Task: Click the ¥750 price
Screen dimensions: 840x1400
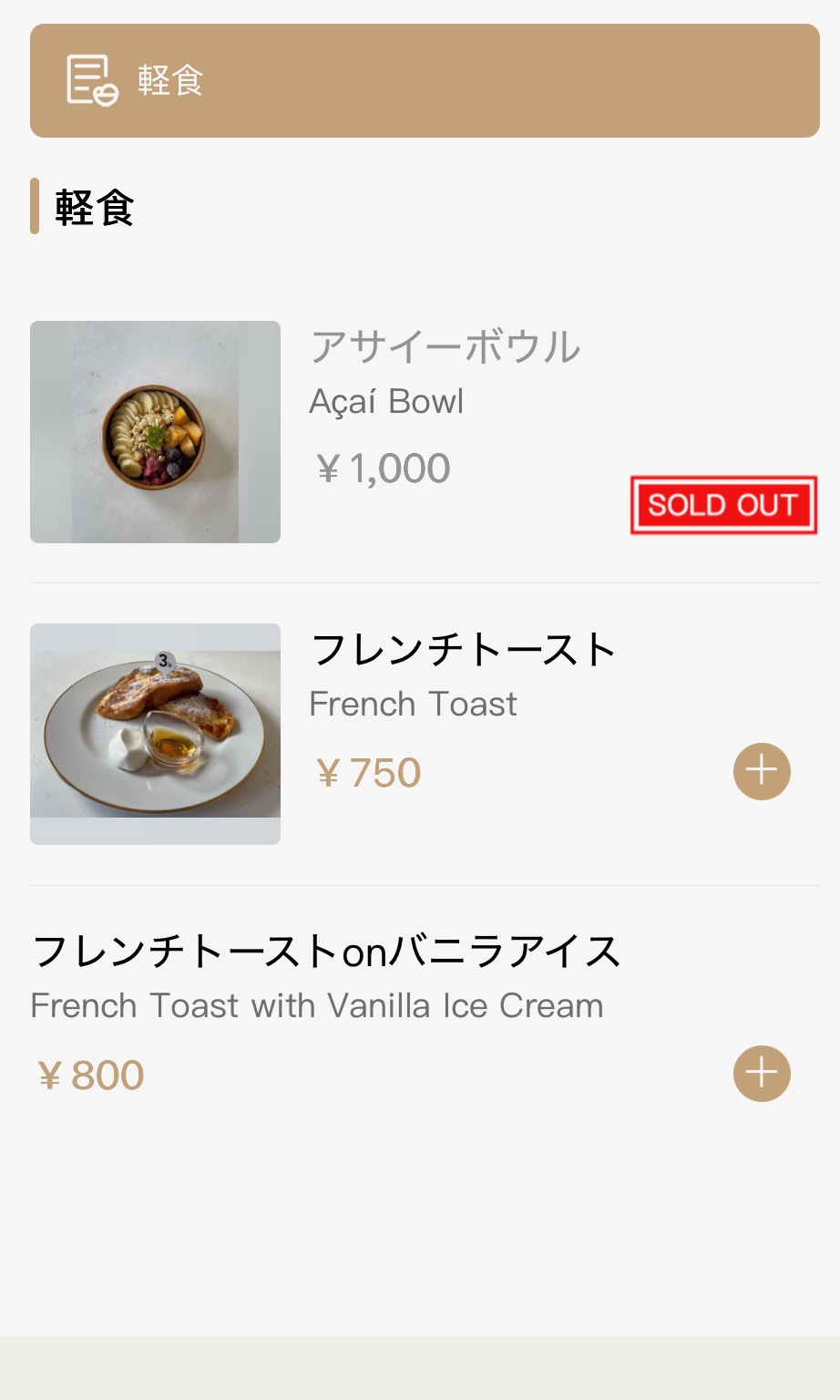Action: [x=368, y=774]
